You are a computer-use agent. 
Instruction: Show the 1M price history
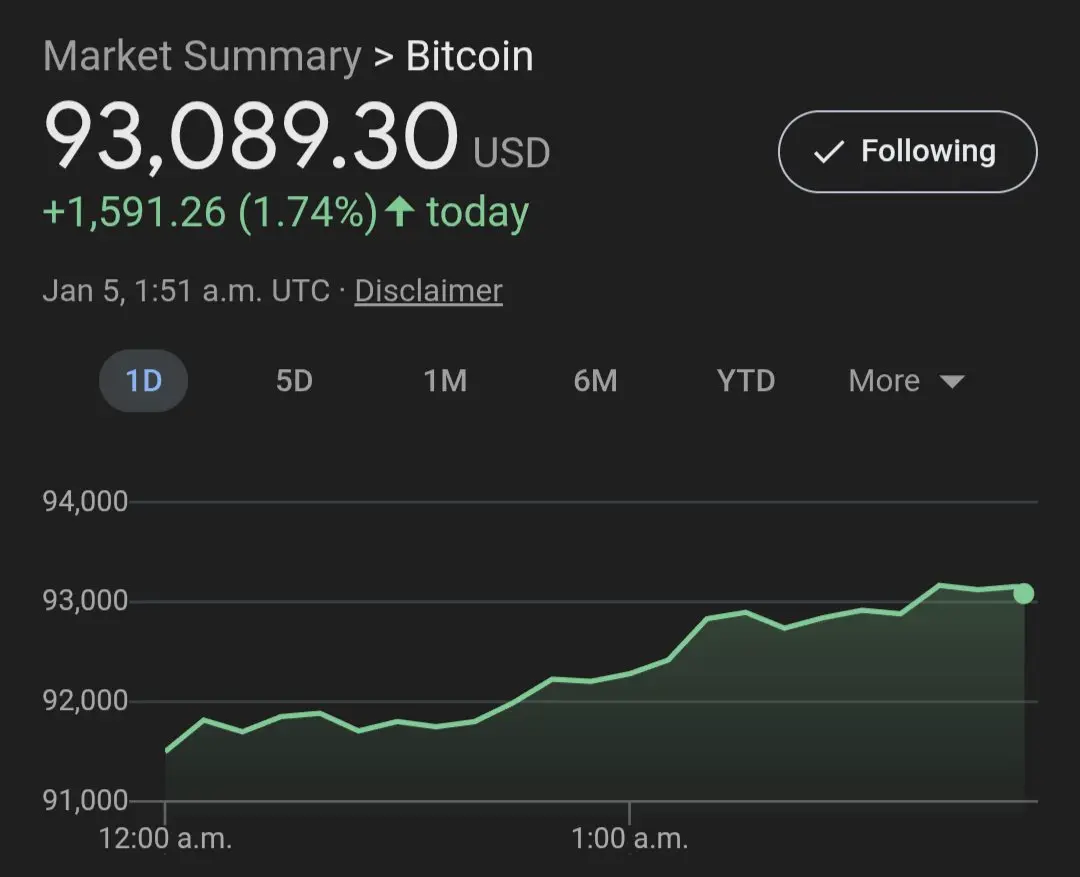(445, 381)
